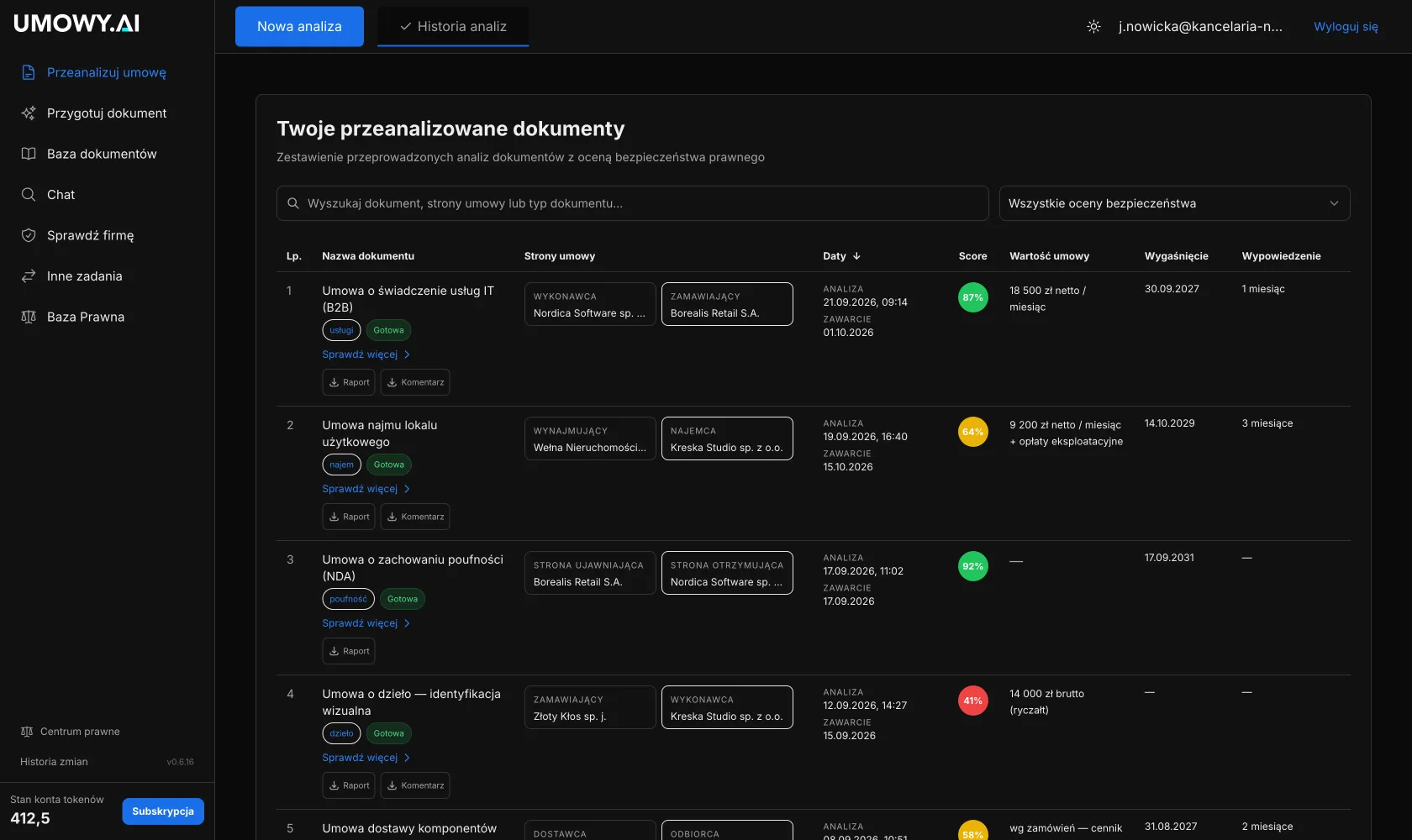The width and height of the screenshot is (1412, 840).
Task: Select Strona ujawniająca Borealis Retail card
Action: [590, 573]
